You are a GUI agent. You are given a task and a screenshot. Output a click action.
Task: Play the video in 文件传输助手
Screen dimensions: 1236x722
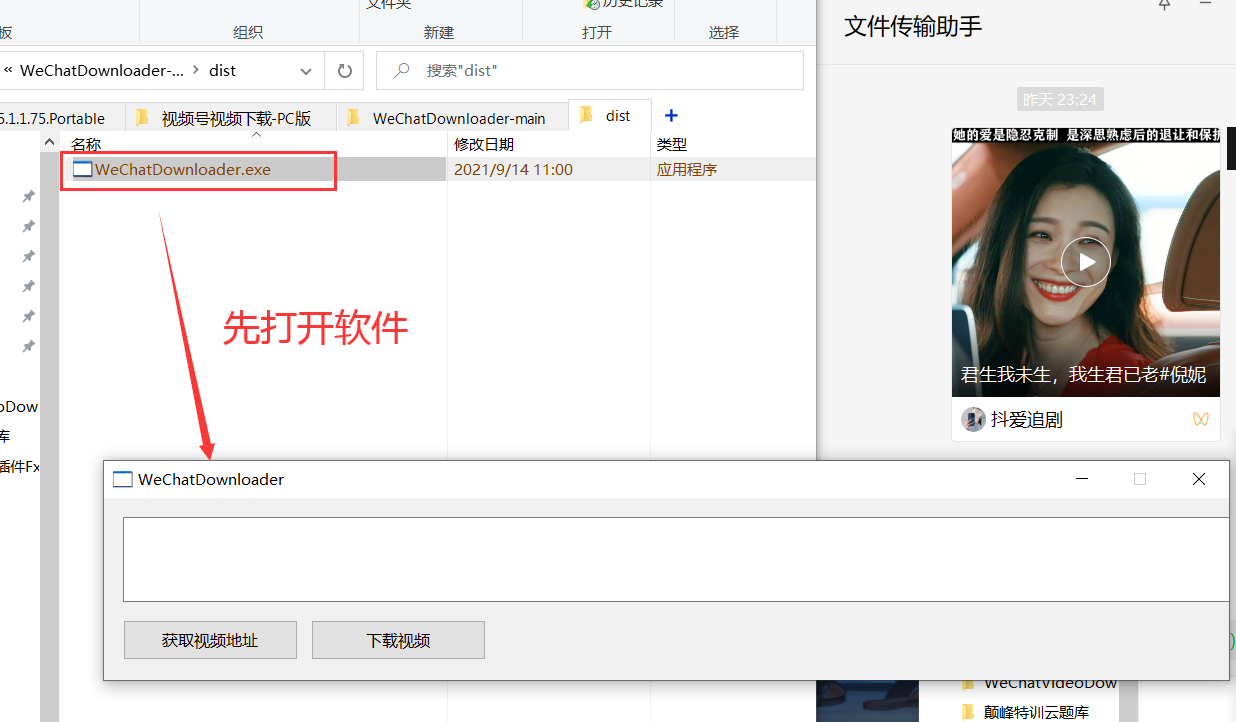pos(1086,261)
